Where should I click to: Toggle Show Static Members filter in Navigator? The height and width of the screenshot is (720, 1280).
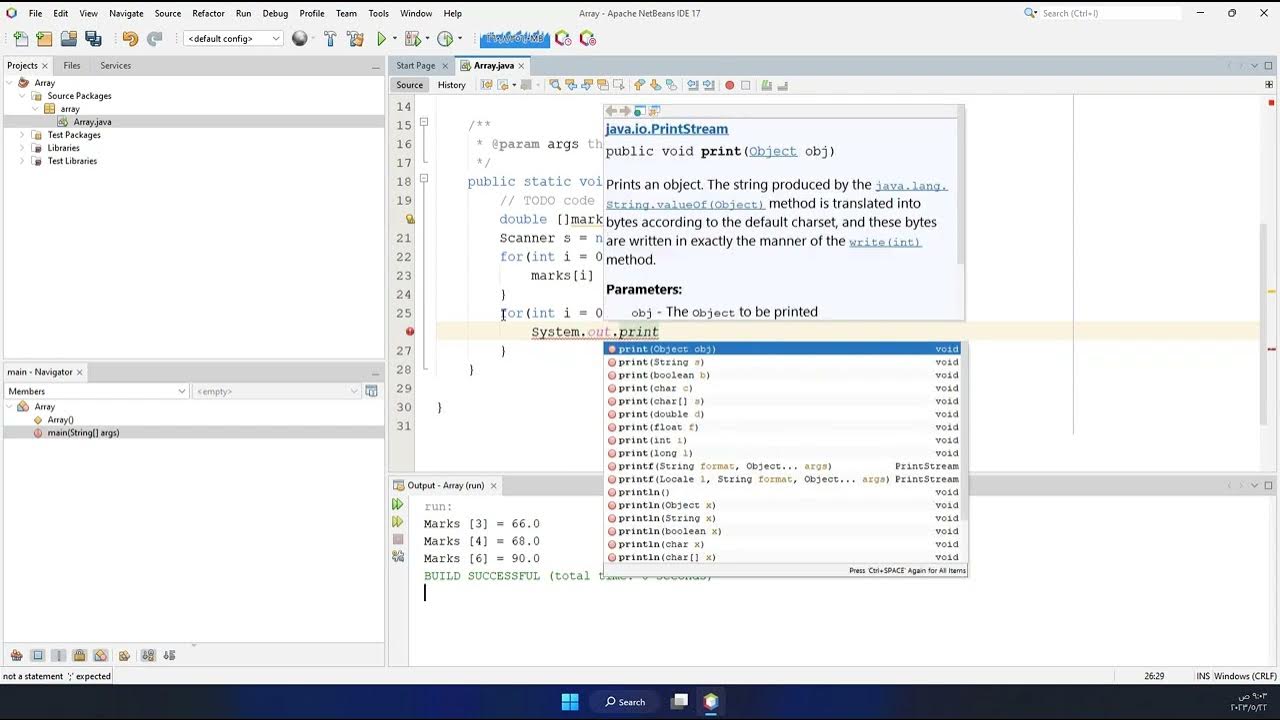[59, 656]
